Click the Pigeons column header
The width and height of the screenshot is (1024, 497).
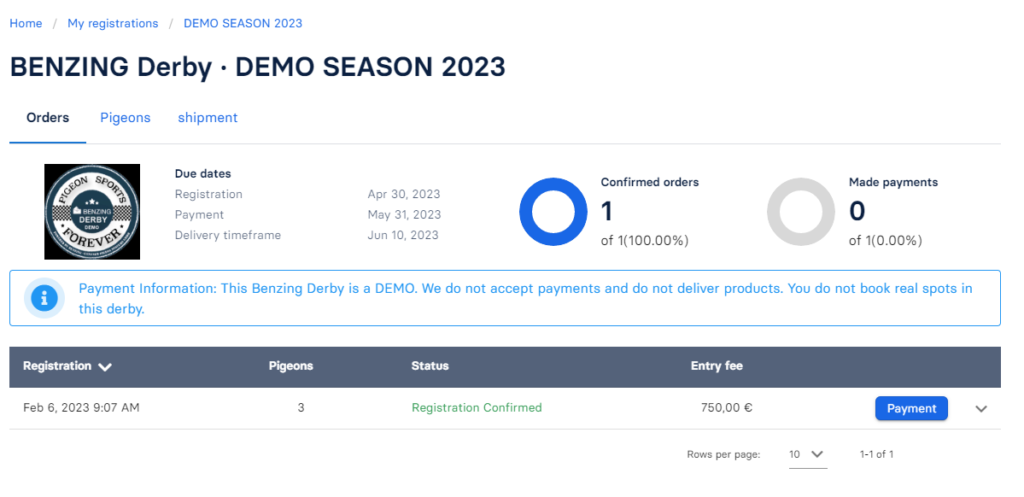(x=291, y=366)
